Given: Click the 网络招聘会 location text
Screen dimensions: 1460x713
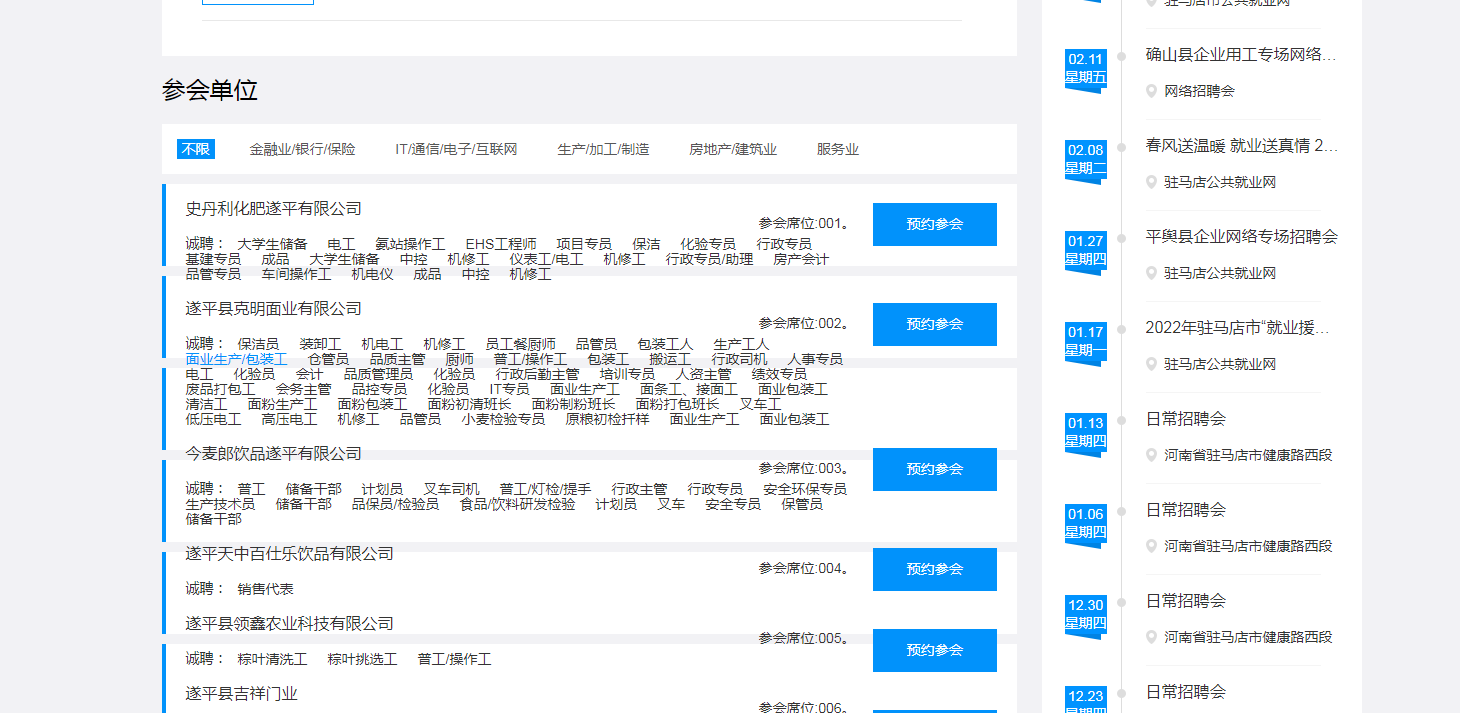Looking at the screenshot, I should (1200, 91).
